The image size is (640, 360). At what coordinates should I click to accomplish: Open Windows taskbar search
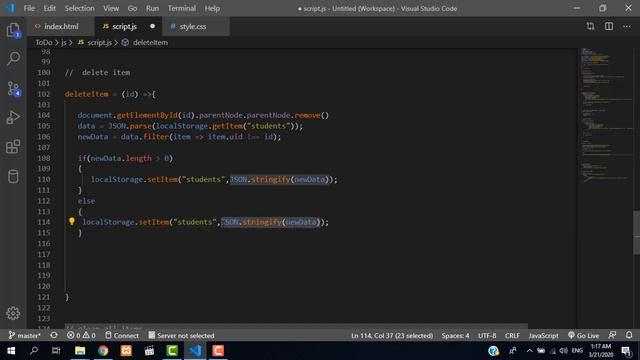click(34, 351)
